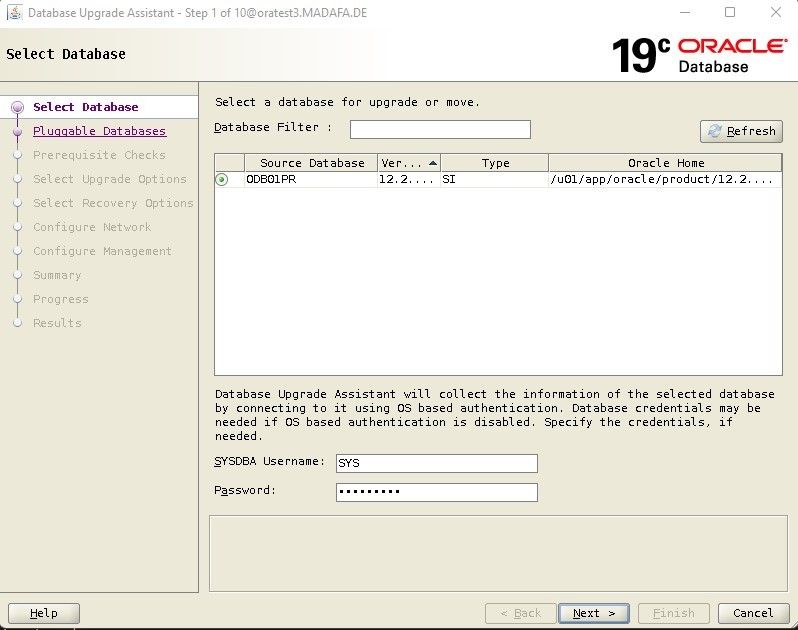The height and width of the screenshot is (630, 798).
Task: Sort by the Ver... column header
Action: point(409,163)
